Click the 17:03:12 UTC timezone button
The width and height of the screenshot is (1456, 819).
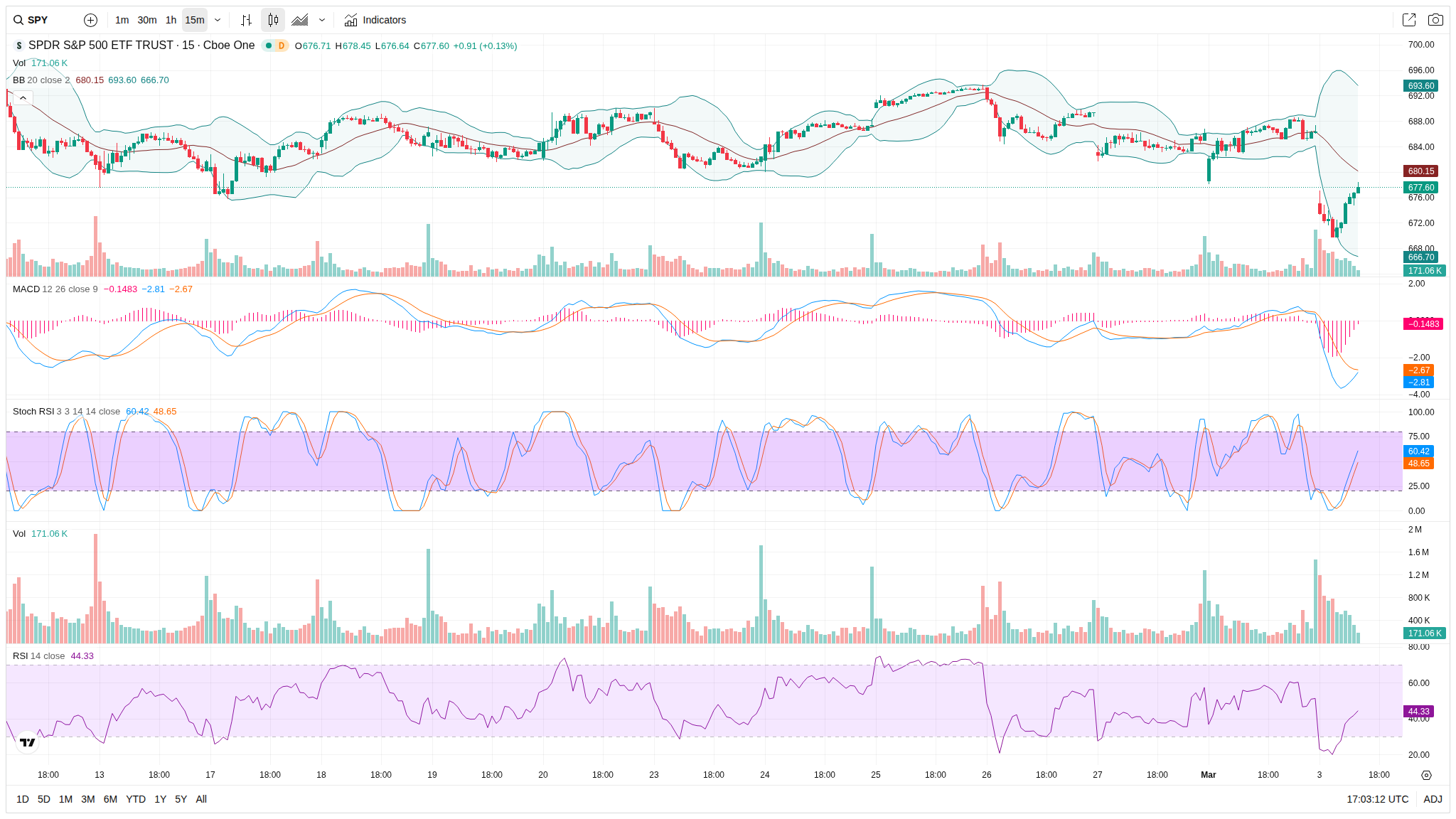coord(1377,799)
